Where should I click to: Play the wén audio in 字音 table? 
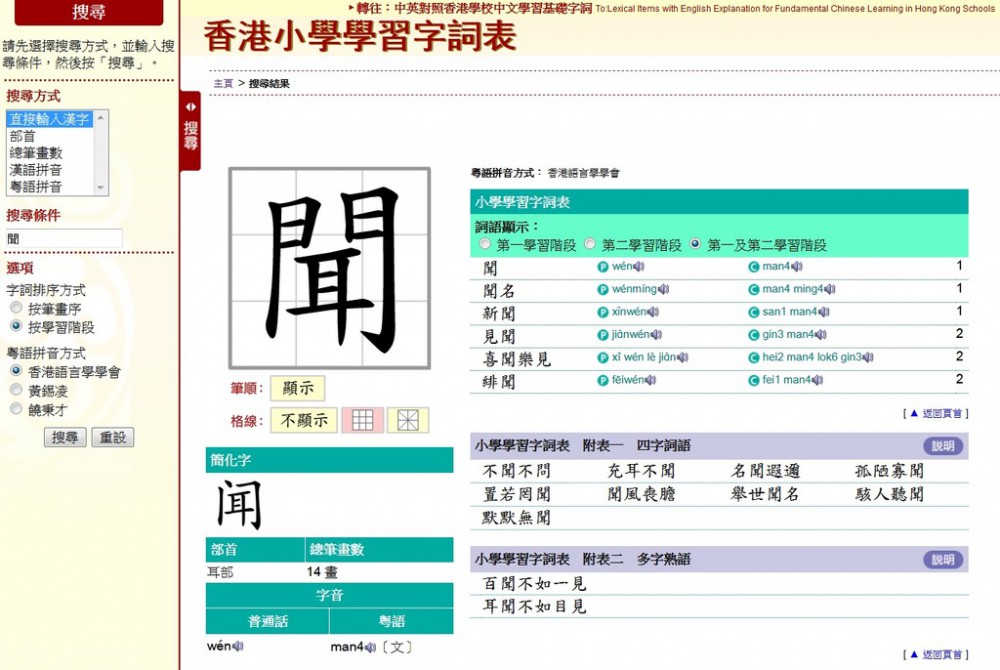pyautogui.click(x=238, y=647)
